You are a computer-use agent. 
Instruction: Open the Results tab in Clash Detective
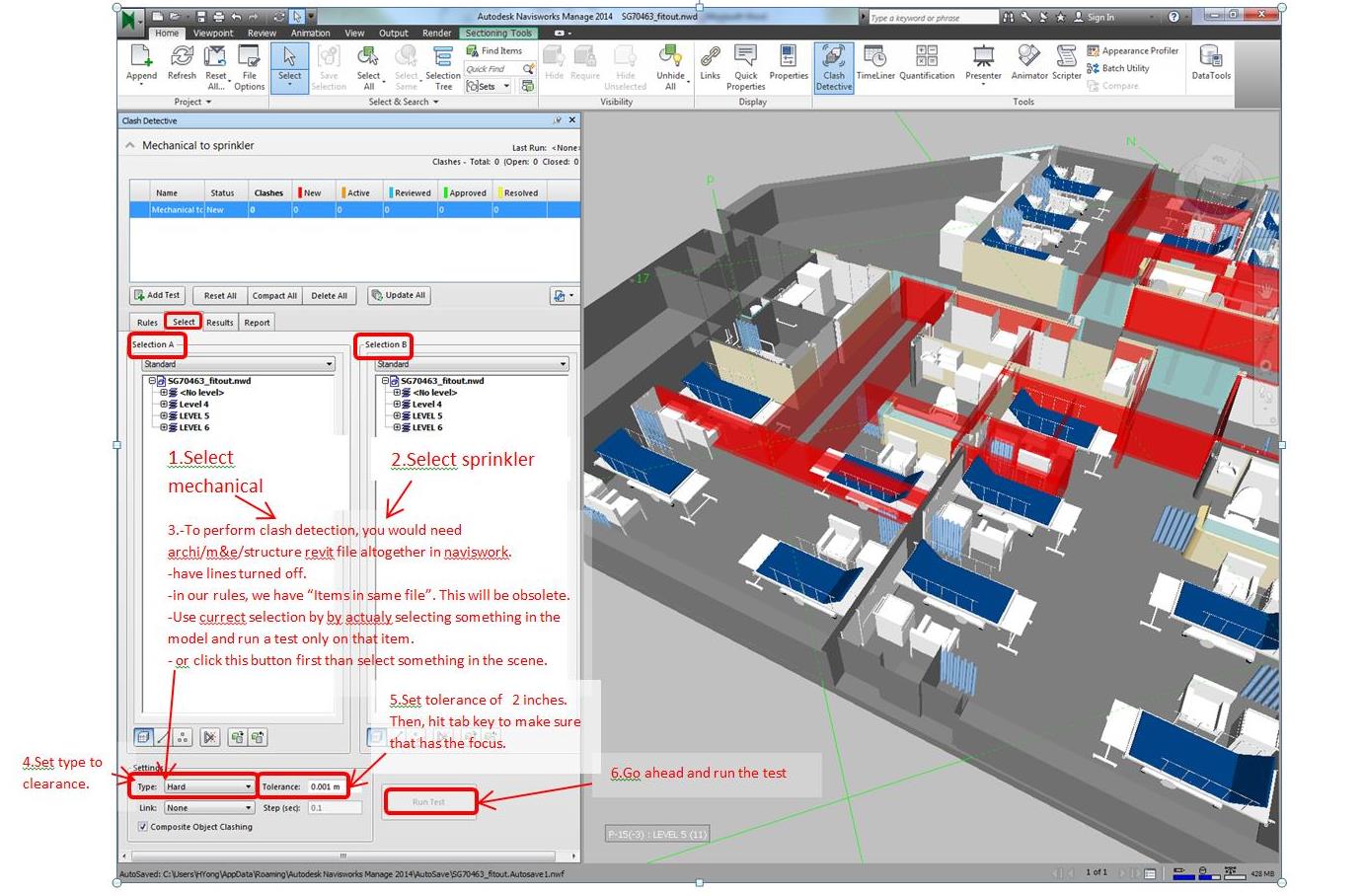click(220, 323)
